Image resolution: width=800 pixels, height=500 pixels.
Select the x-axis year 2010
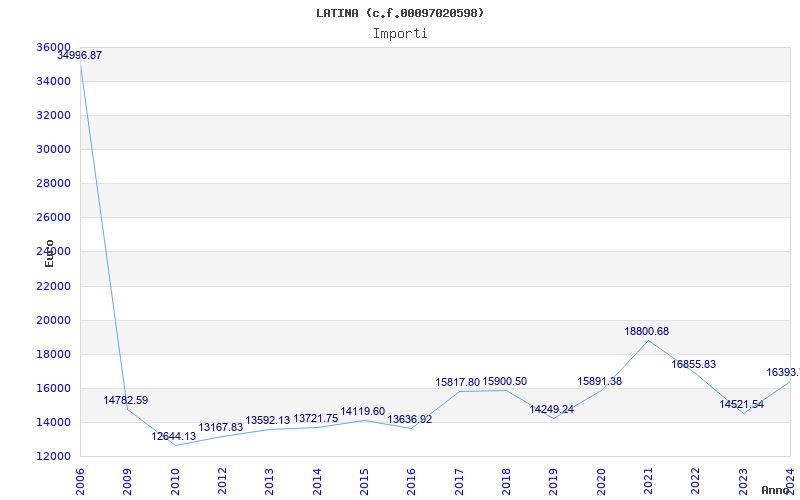pos(175,481)
